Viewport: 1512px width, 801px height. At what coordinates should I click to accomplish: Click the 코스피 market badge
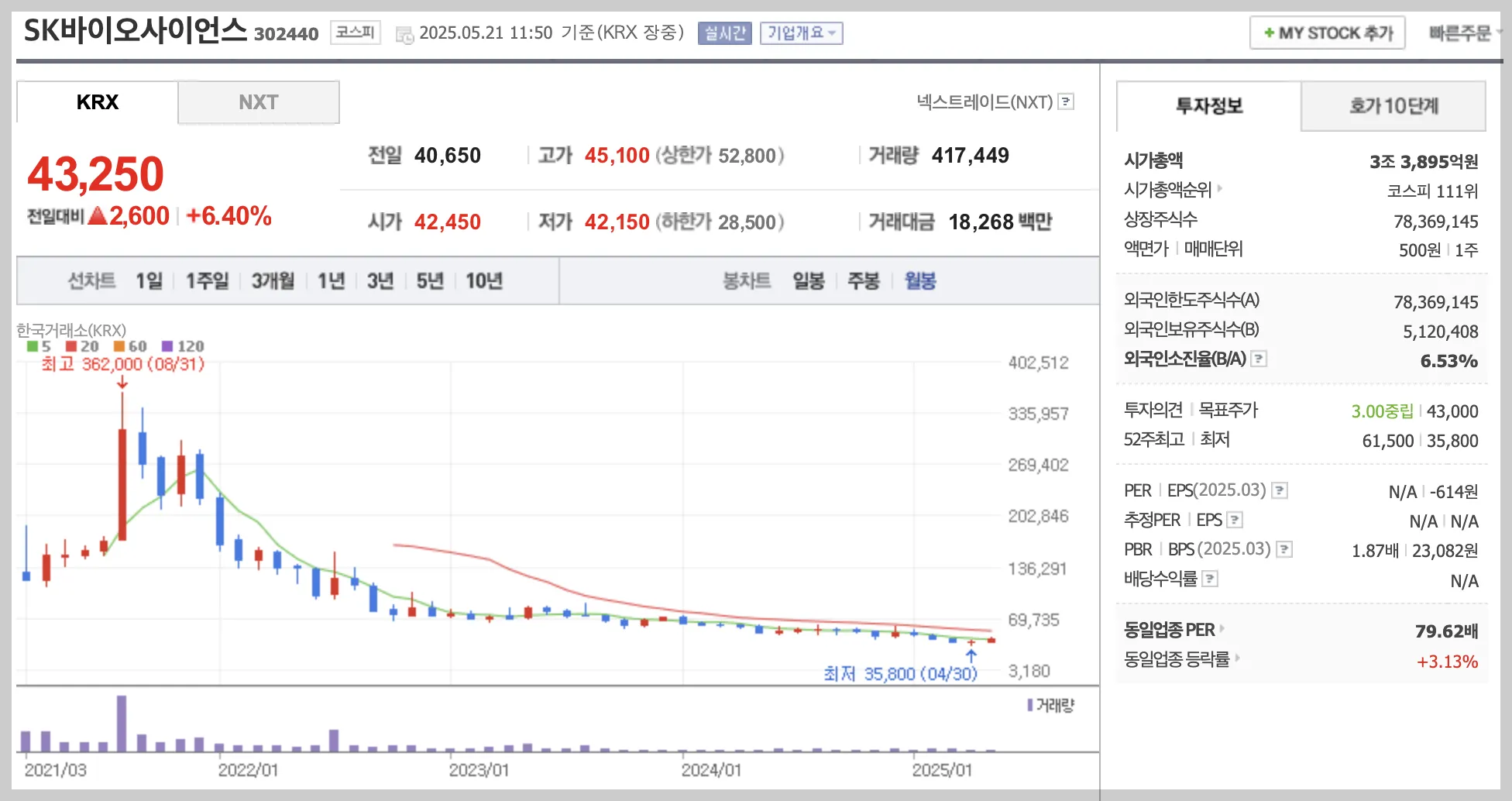coord(356,33)
